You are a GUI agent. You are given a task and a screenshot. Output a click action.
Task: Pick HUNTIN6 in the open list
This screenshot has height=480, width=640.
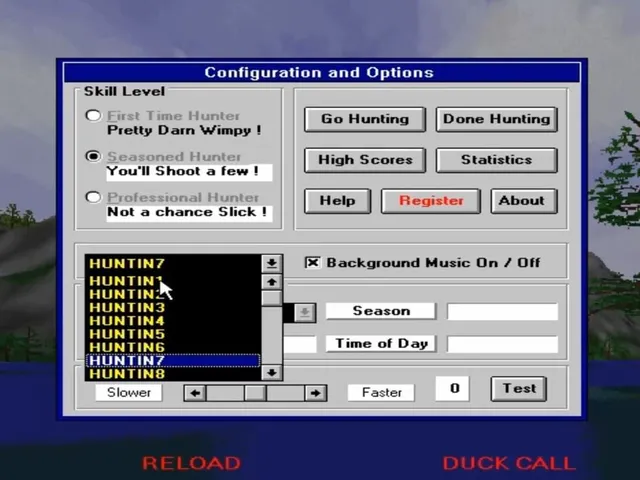pyautogui.click(x=173, y=347)
